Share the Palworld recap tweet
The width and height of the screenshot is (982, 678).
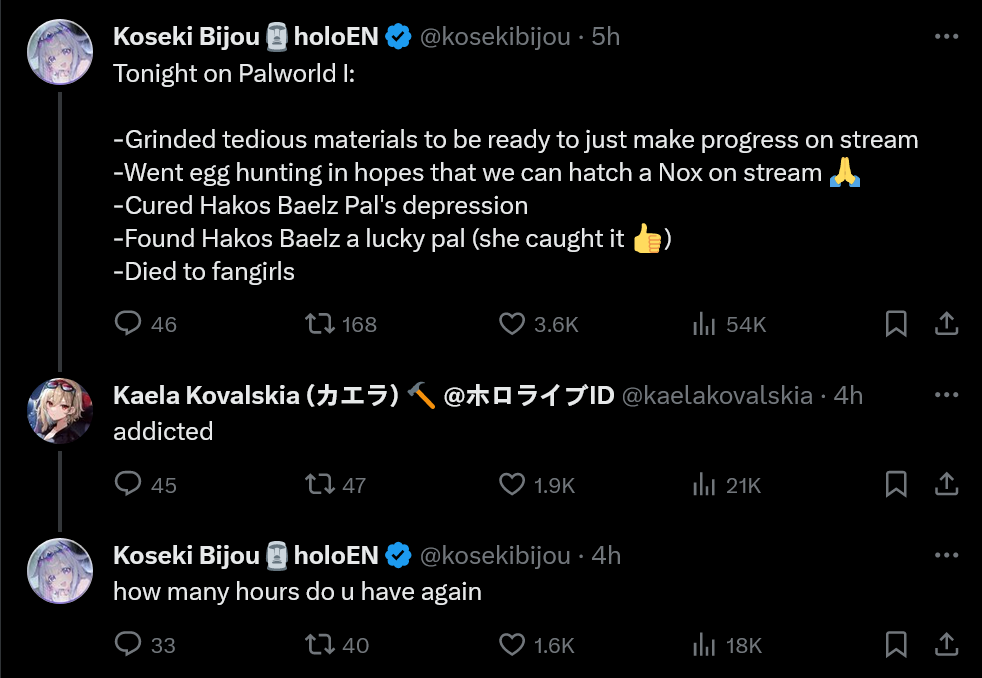coord(946,323)
